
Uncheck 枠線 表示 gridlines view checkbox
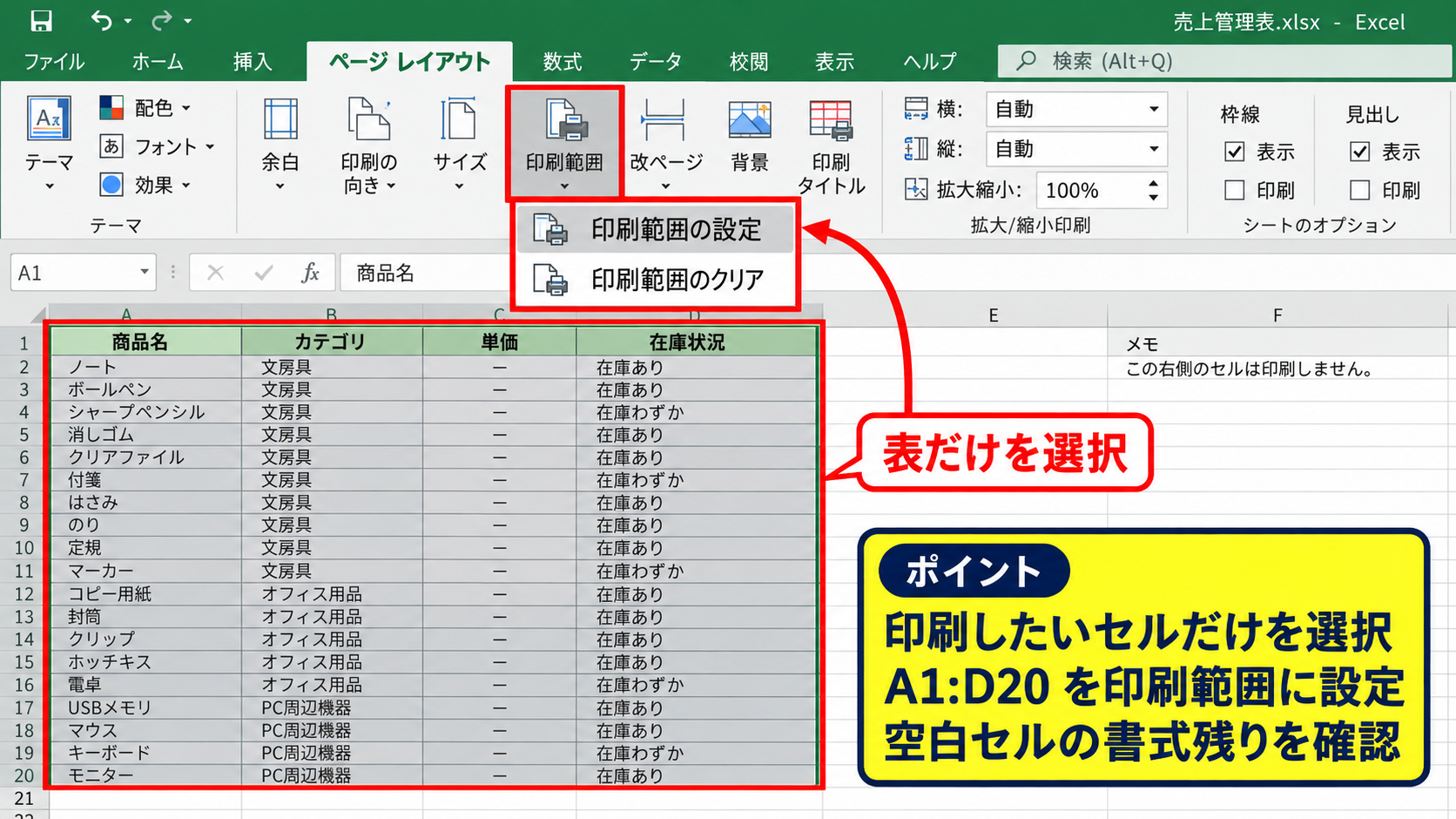click(x=1234, y=152)
